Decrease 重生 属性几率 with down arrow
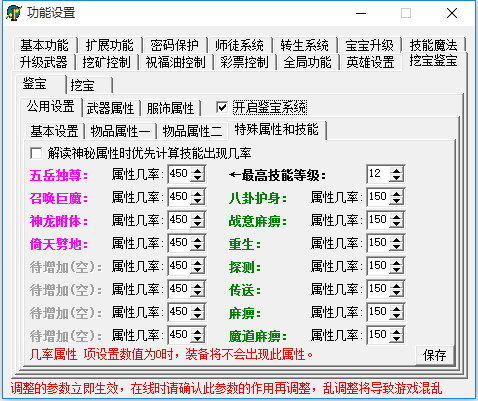478x401 pixels. point(396,247)
